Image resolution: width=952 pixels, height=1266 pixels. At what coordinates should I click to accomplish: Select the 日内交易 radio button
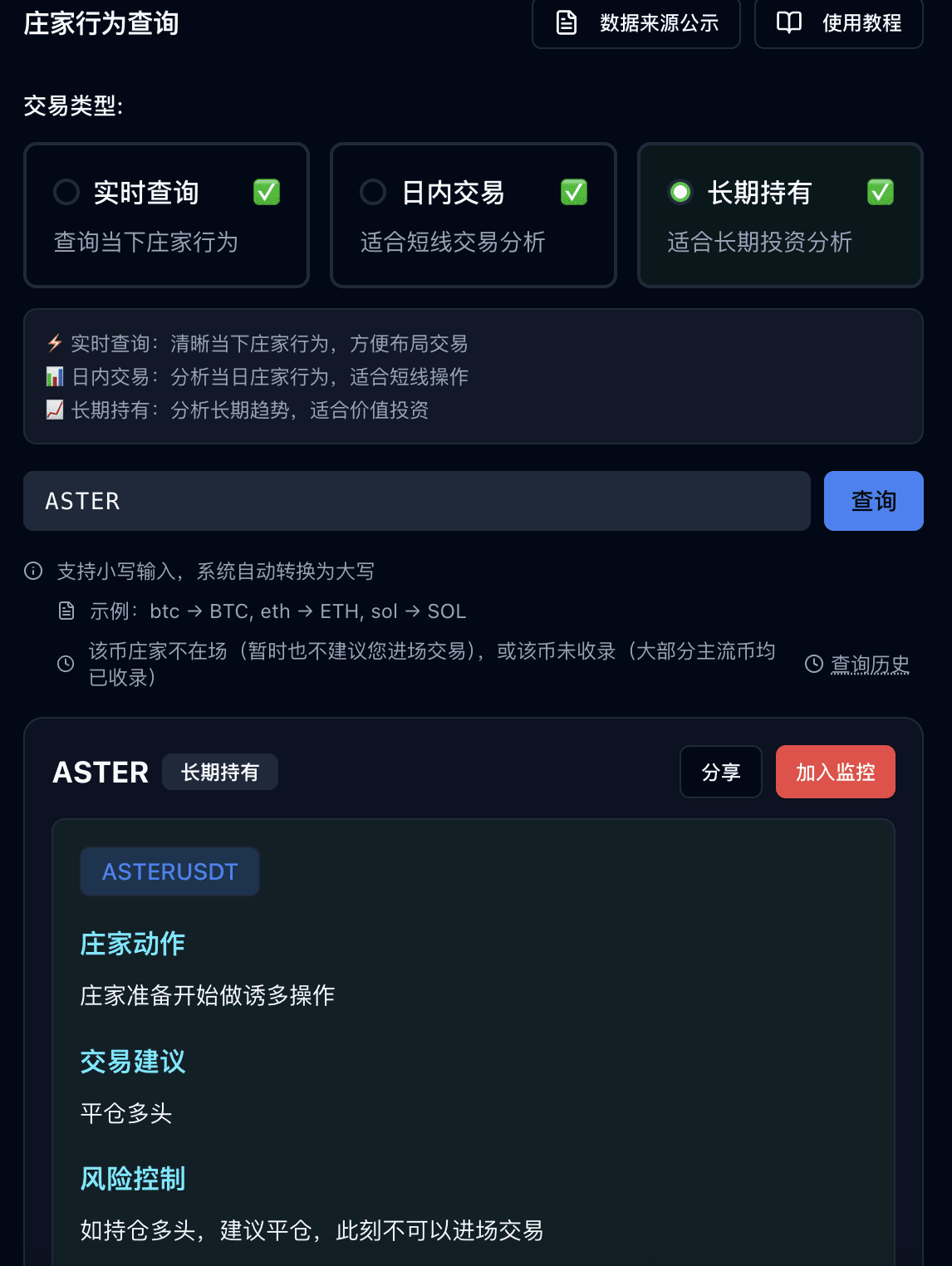373,192
